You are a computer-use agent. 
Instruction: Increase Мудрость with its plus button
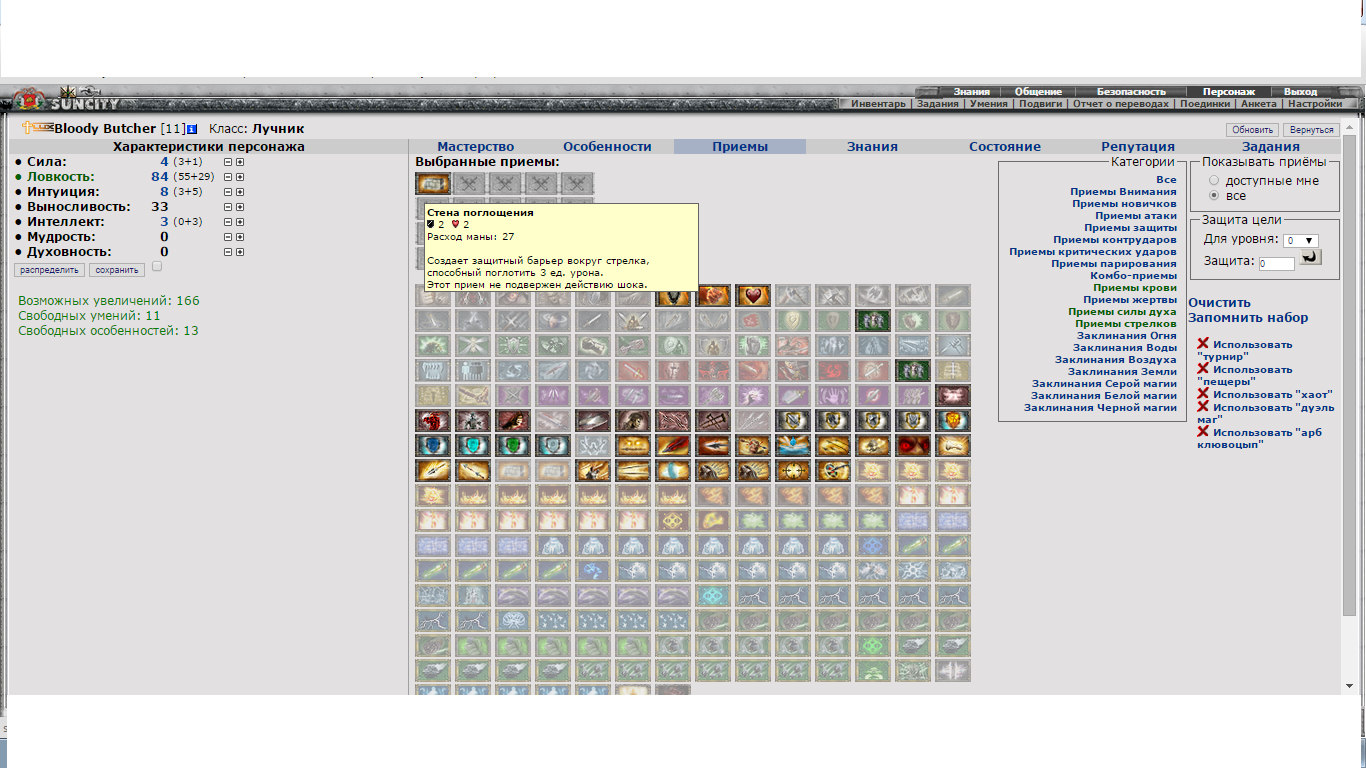pos(240,237)
